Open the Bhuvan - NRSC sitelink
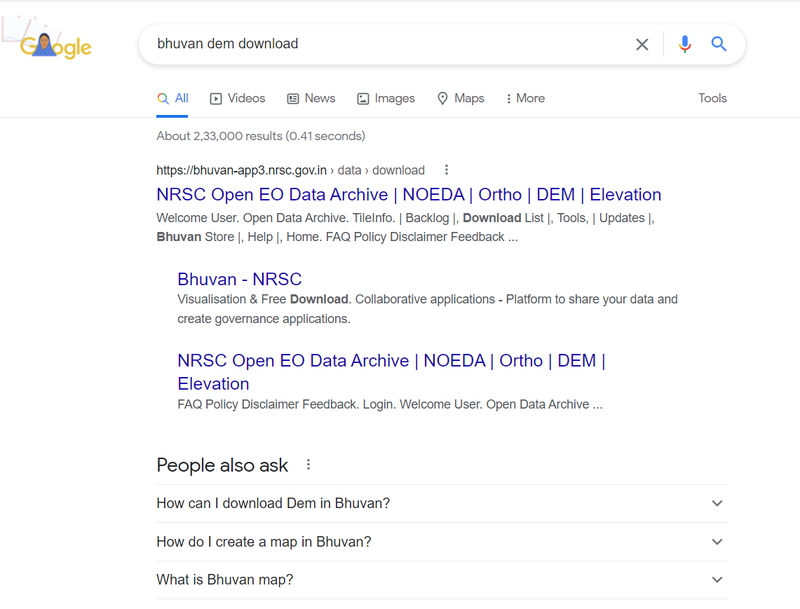The image size is (800, 609). coord(240,280)
